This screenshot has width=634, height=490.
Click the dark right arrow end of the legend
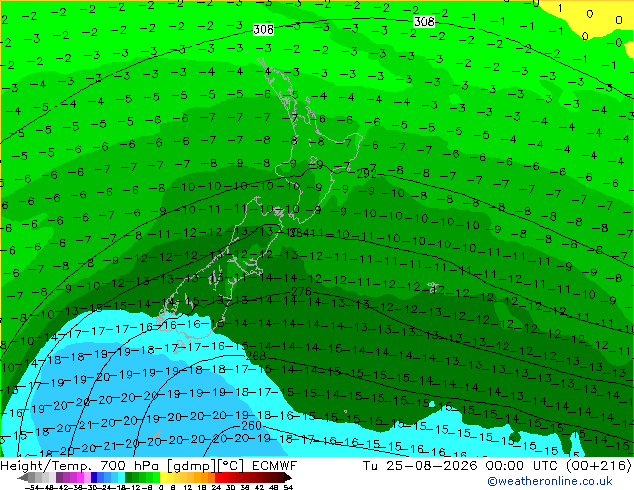pos(287,478)
